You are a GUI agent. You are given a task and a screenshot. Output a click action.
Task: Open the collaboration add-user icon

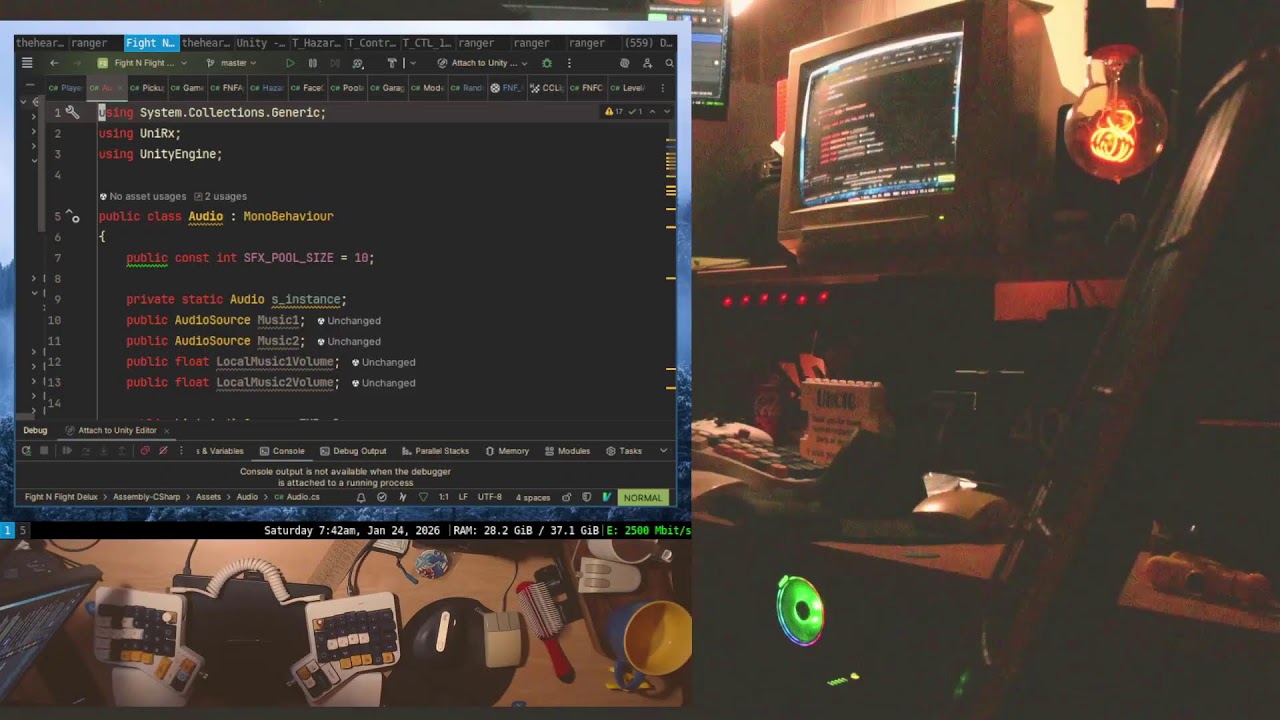coord(647,63)
